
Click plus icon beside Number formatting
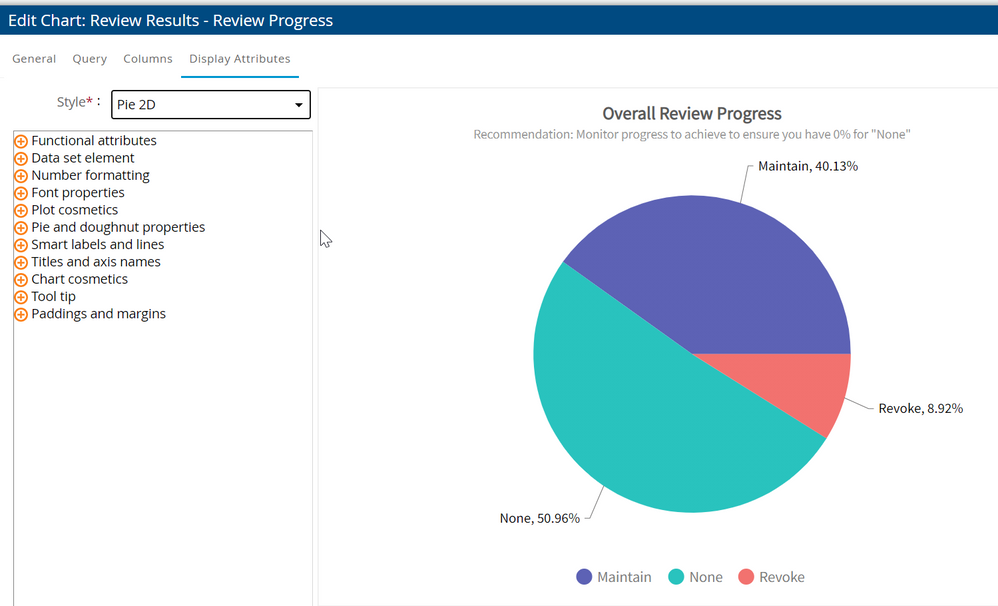click(21, 176)
